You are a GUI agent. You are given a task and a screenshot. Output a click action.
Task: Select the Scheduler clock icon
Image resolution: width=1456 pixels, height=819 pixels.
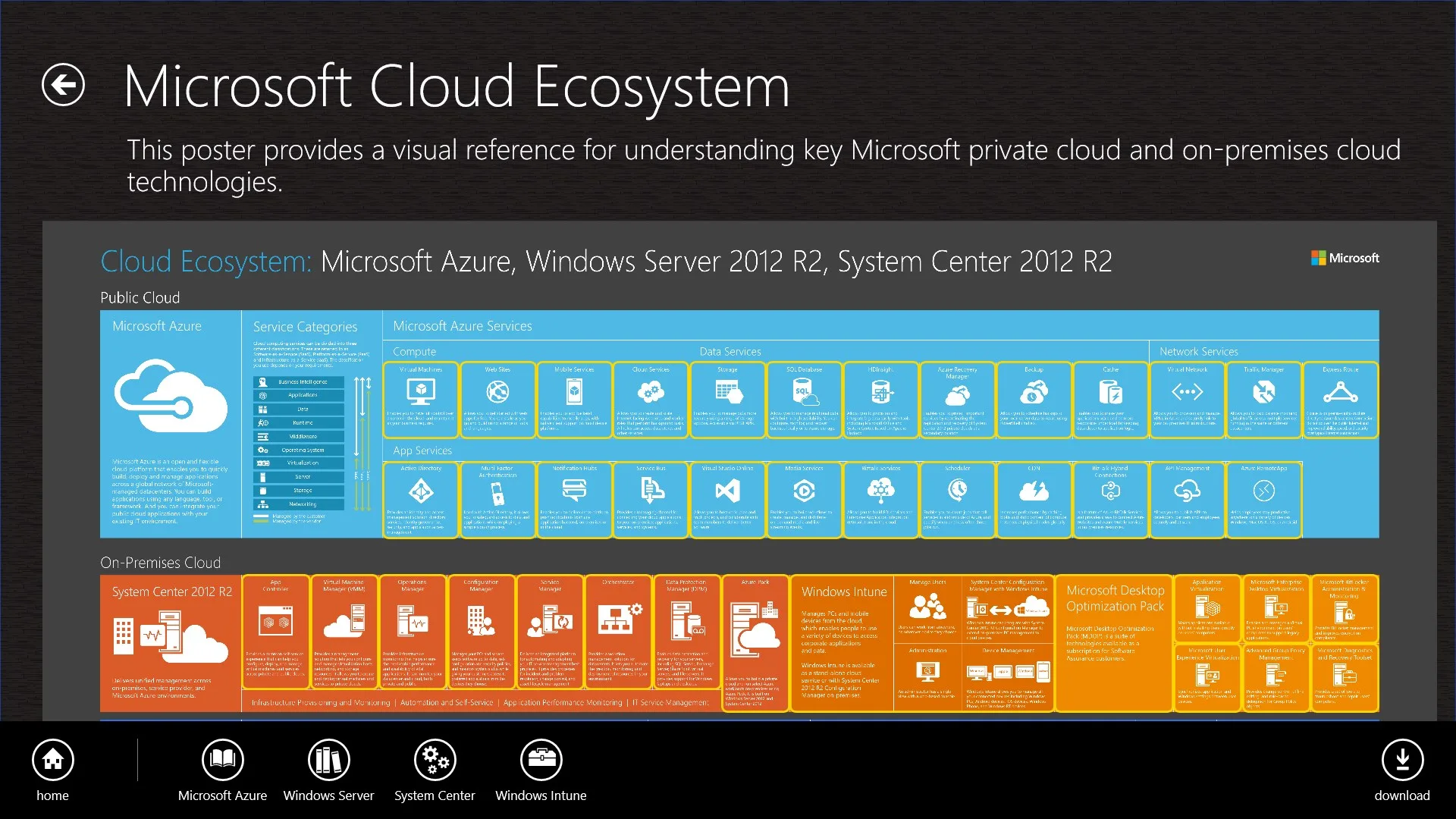click(x=958, y=491)
